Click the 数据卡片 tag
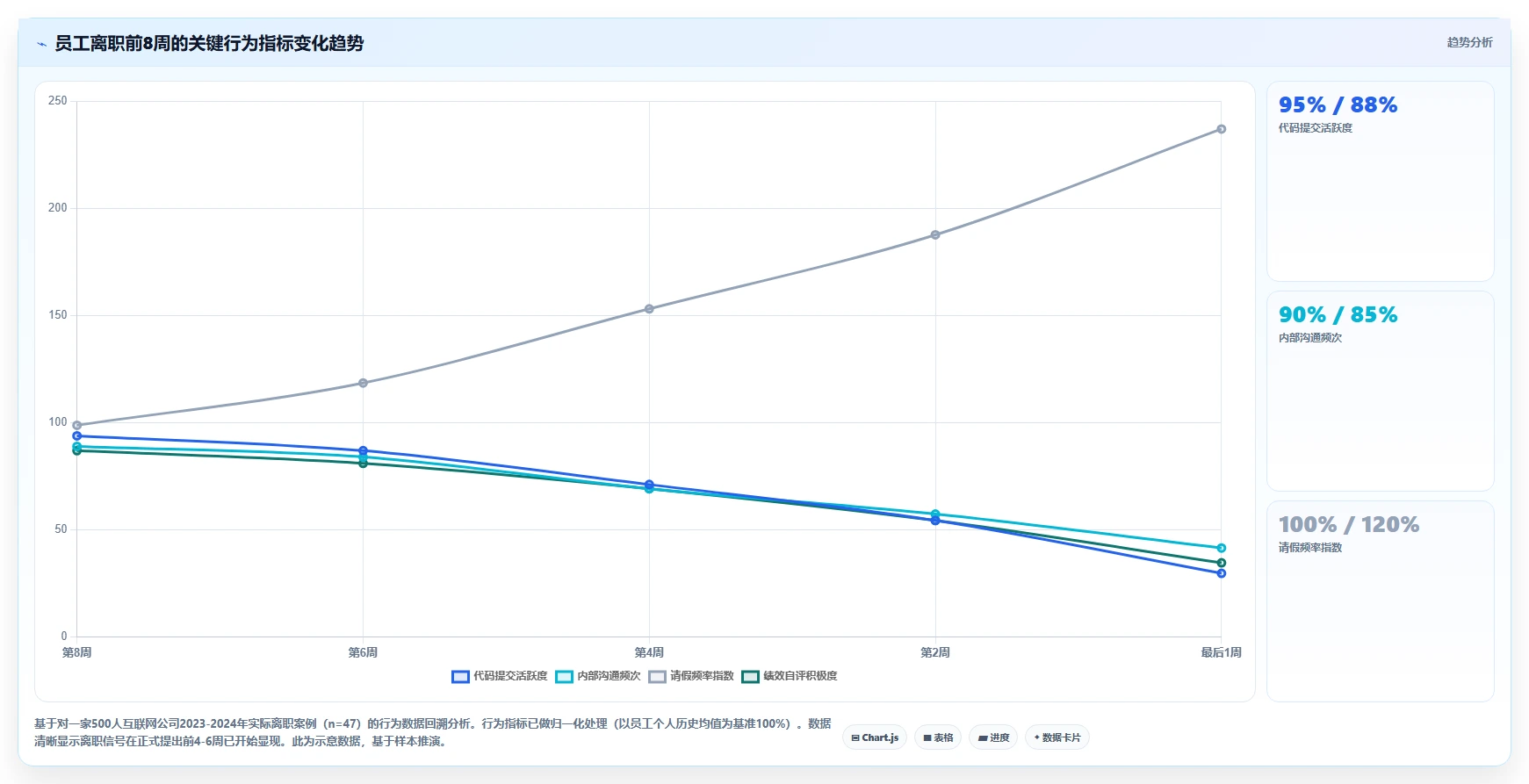This screenshot has width=1529, height=784. 1057,737
